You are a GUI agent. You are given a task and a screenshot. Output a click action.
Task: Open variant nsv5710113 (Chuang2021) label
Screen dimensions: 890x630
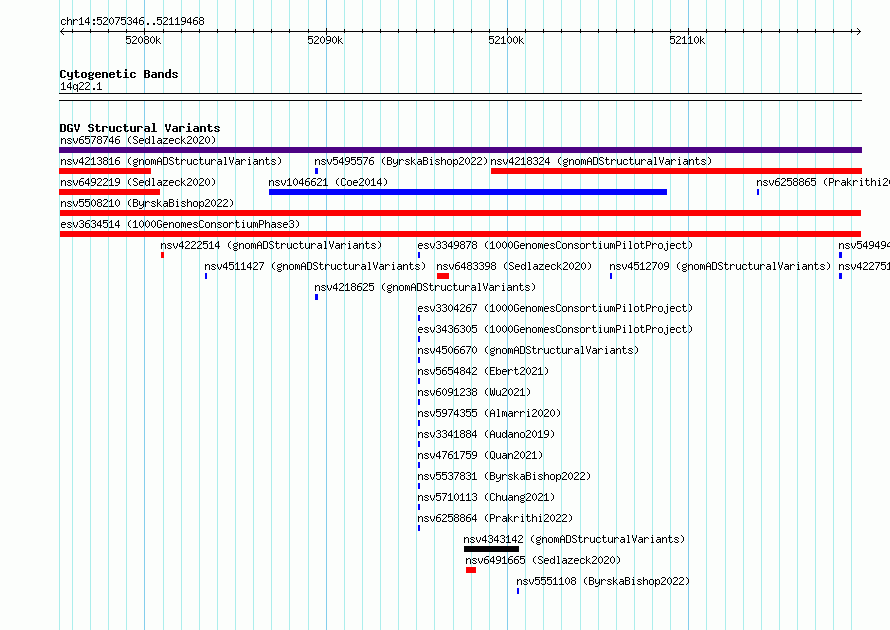(x=486, y=497)
